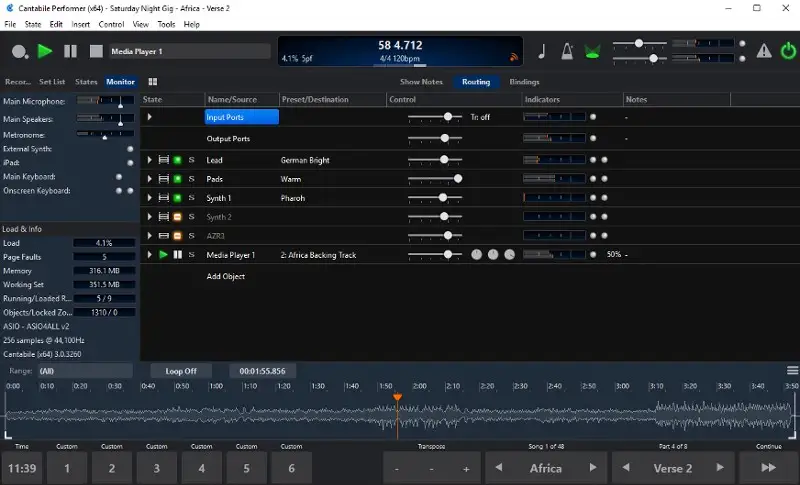Image resolution: width=800 pixels, height=485 pixels.
Task: Click Add Object link
Action: [225, 276]
